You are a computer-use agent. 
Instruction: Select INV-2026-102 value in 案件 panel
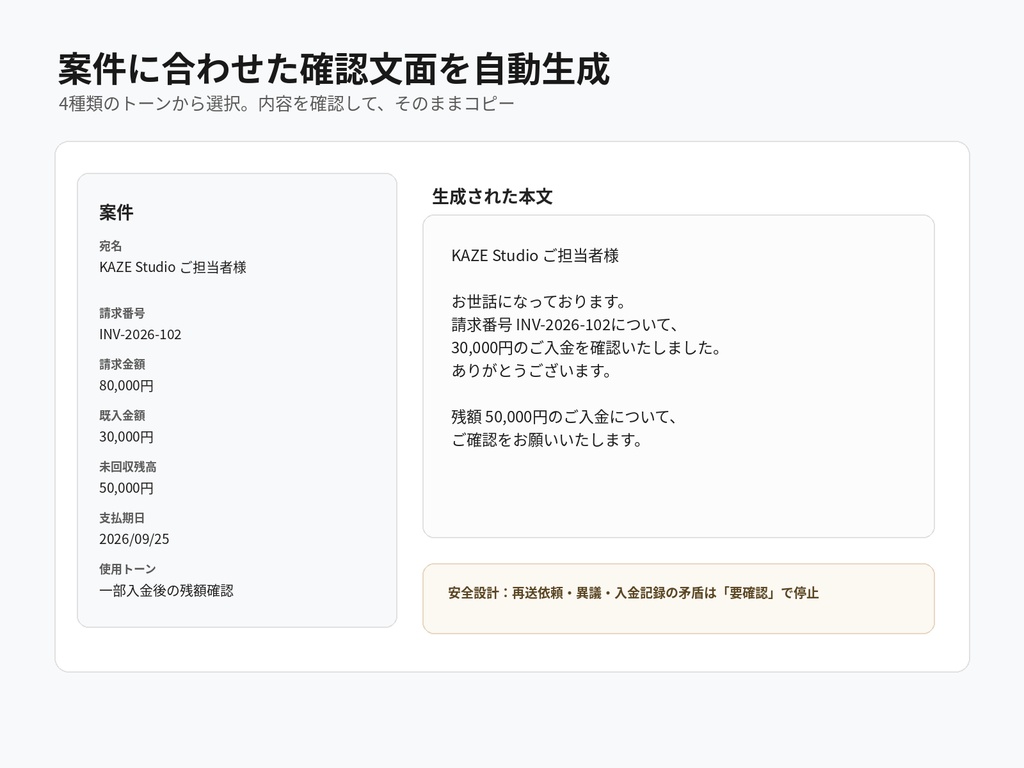[x=140, y=334]
